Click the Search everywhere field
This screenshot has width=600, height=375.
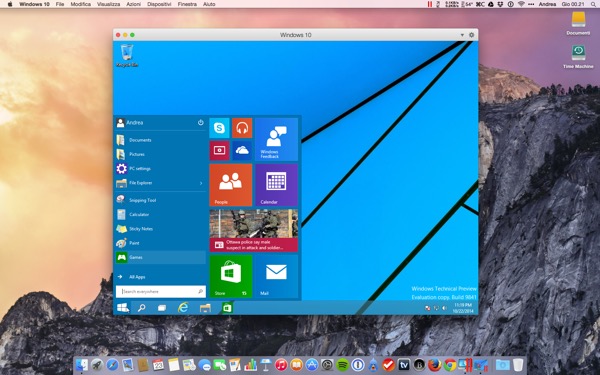[x=161, y=292]
